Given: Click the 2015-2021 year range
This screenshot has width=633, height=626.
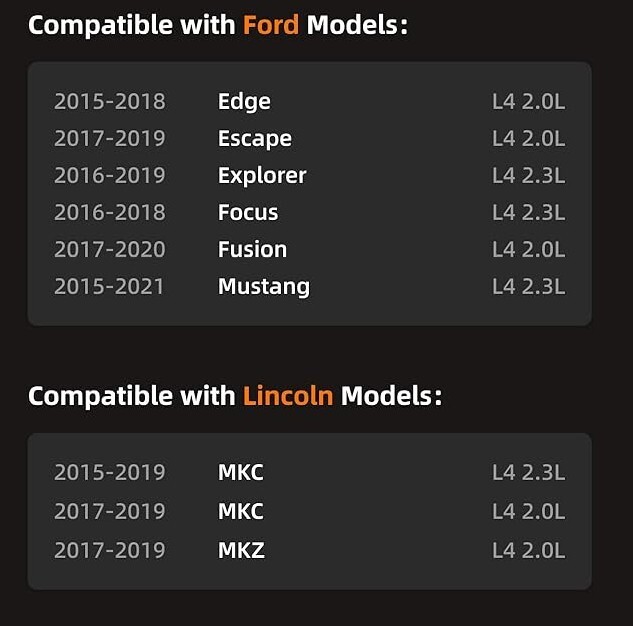Looking at the screenshot, I should pos(109,286).
